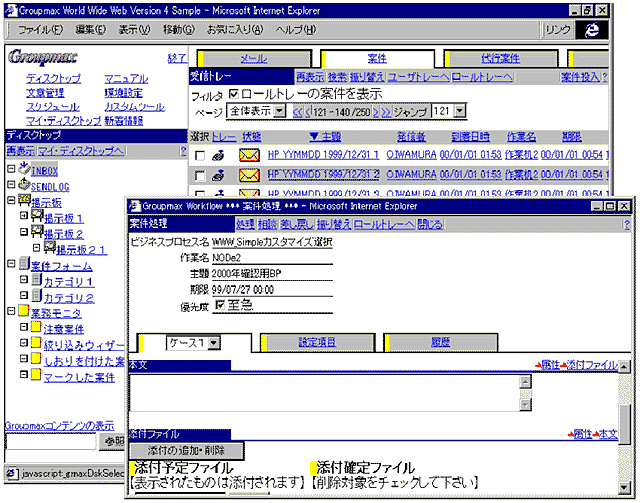Collapse the 掲示板 tree node
Viewport: 640px width, 503px height.
pyautogui.click(x=11, y=200)
